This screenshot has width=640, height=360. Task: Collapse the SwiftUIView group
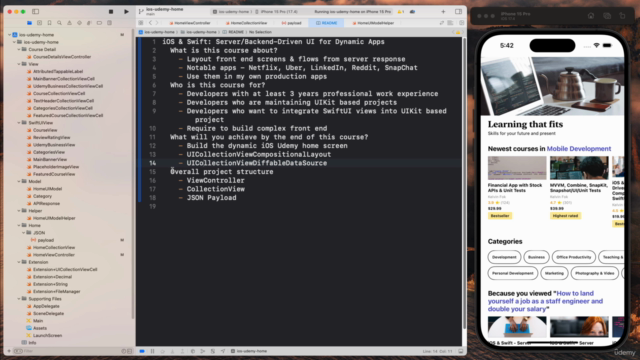pyautogui.click(x=19, y=122)
